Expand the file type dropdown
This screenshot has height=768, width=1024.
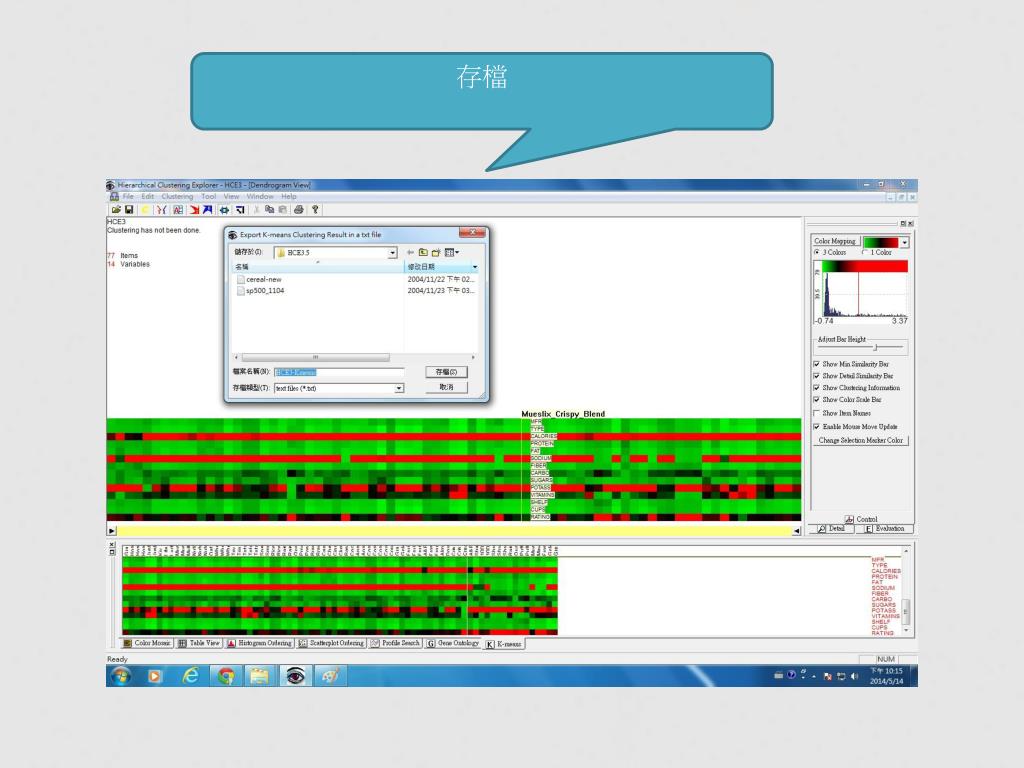tap(398, 389)
